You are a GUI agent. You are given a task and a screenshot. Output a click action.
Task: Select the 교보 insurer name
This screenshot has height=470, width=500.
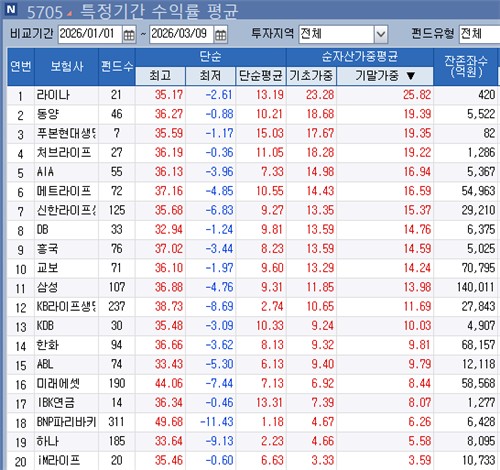47,268
